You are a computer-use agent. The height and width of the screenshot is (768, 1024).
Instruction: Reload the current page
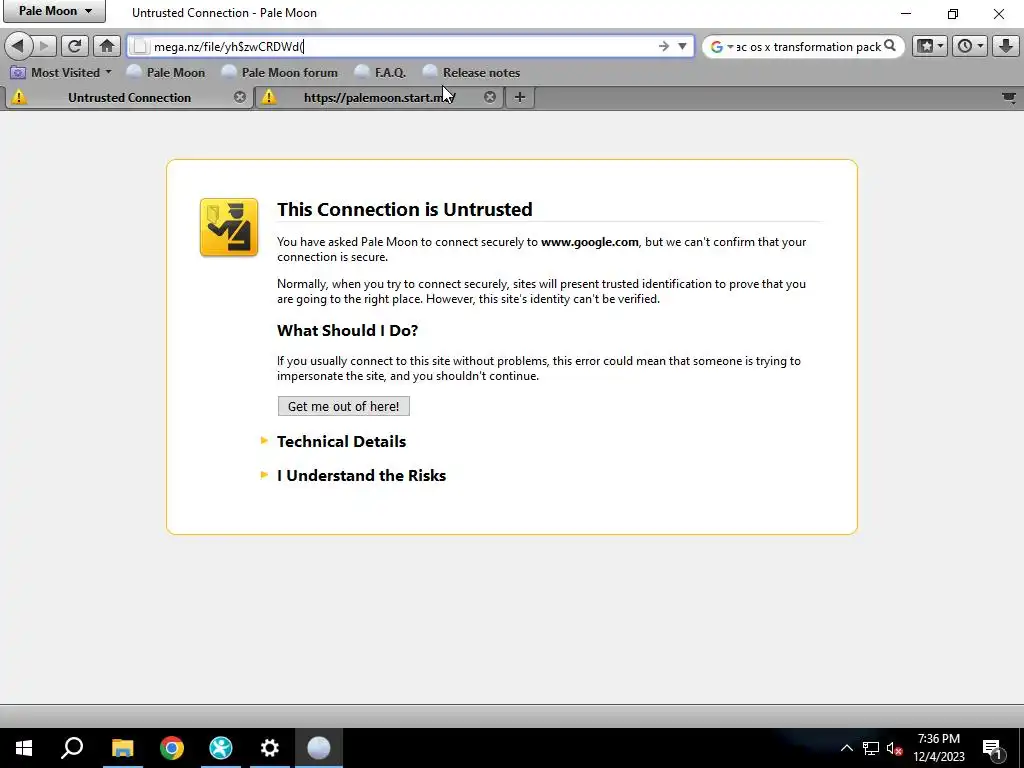coord(74,46)
